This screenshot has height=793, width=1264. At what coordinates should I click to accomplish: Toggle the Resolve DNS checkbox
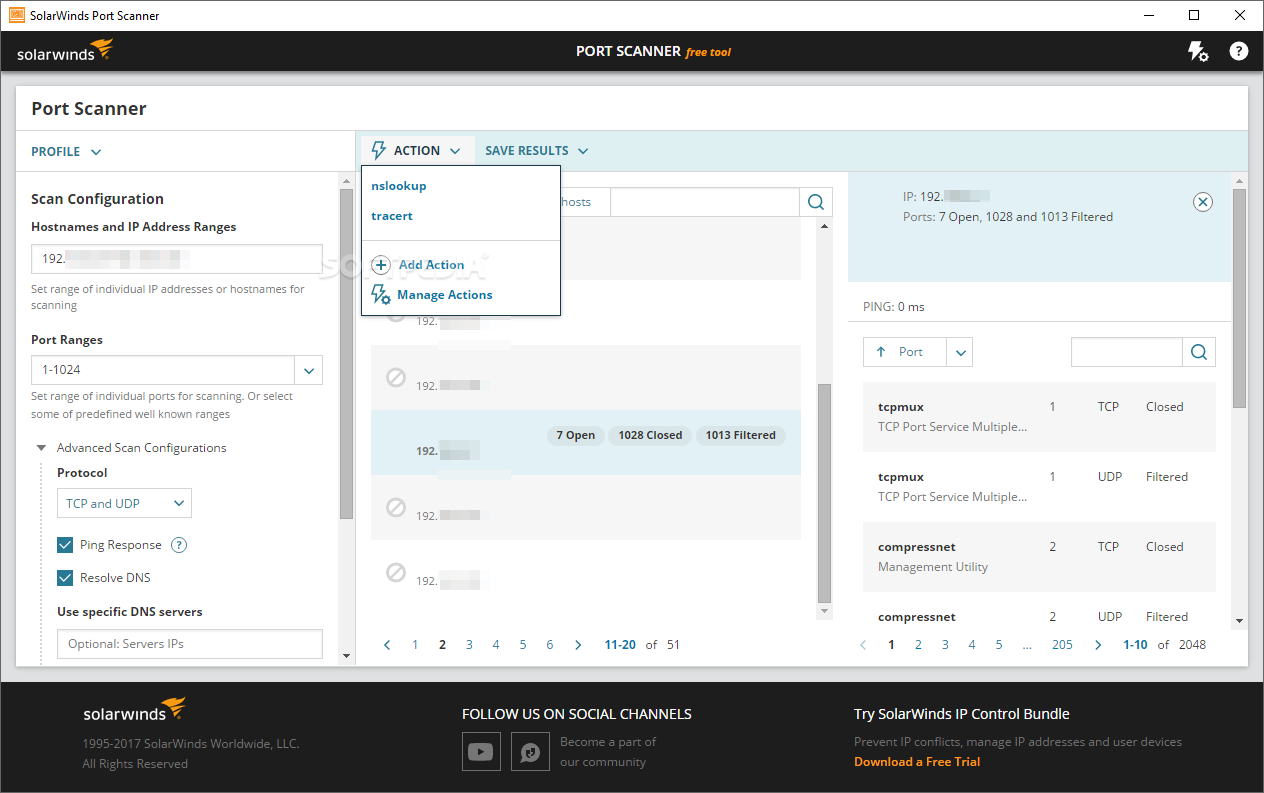pos(65,578)
